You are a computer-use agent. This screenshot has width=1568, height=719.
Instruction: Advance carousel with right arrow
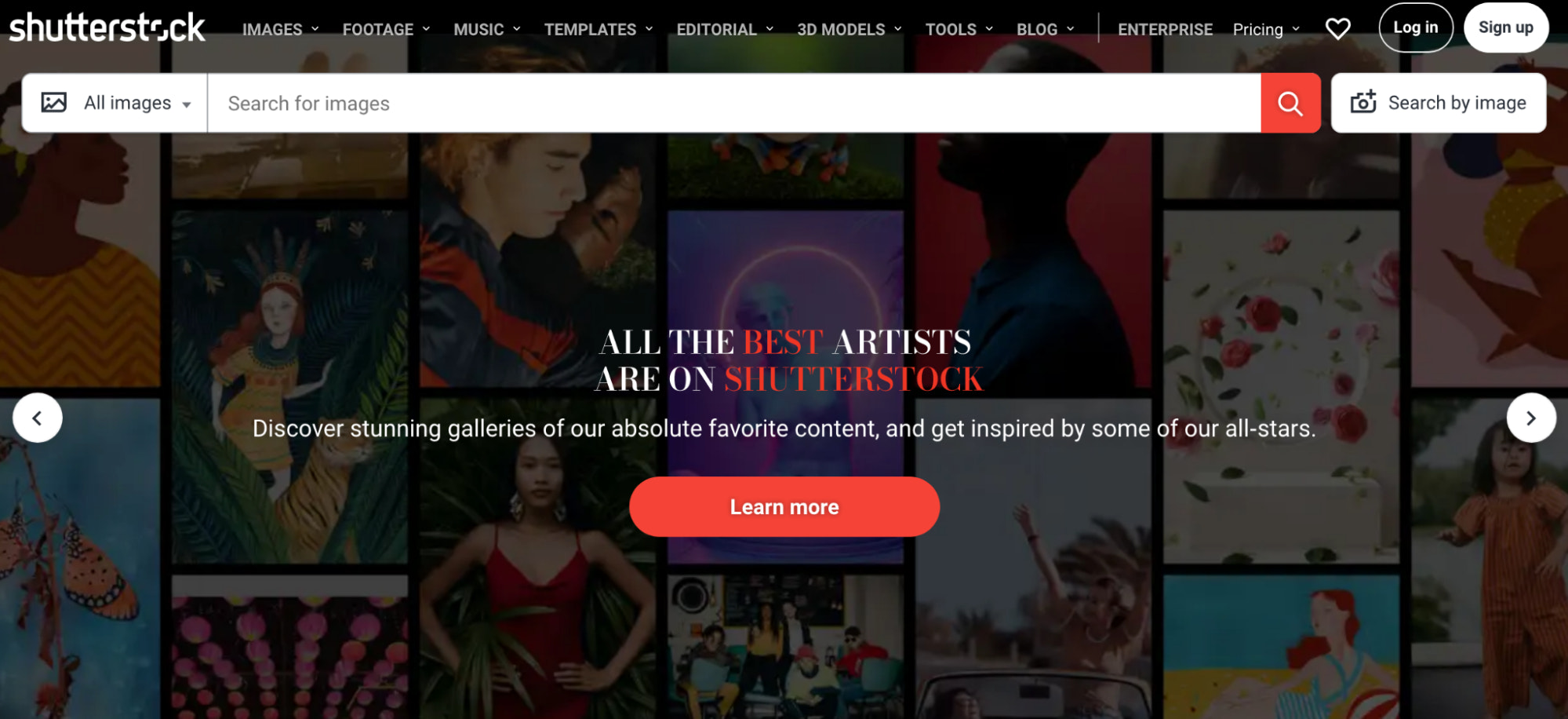[x=1531, y=418]
